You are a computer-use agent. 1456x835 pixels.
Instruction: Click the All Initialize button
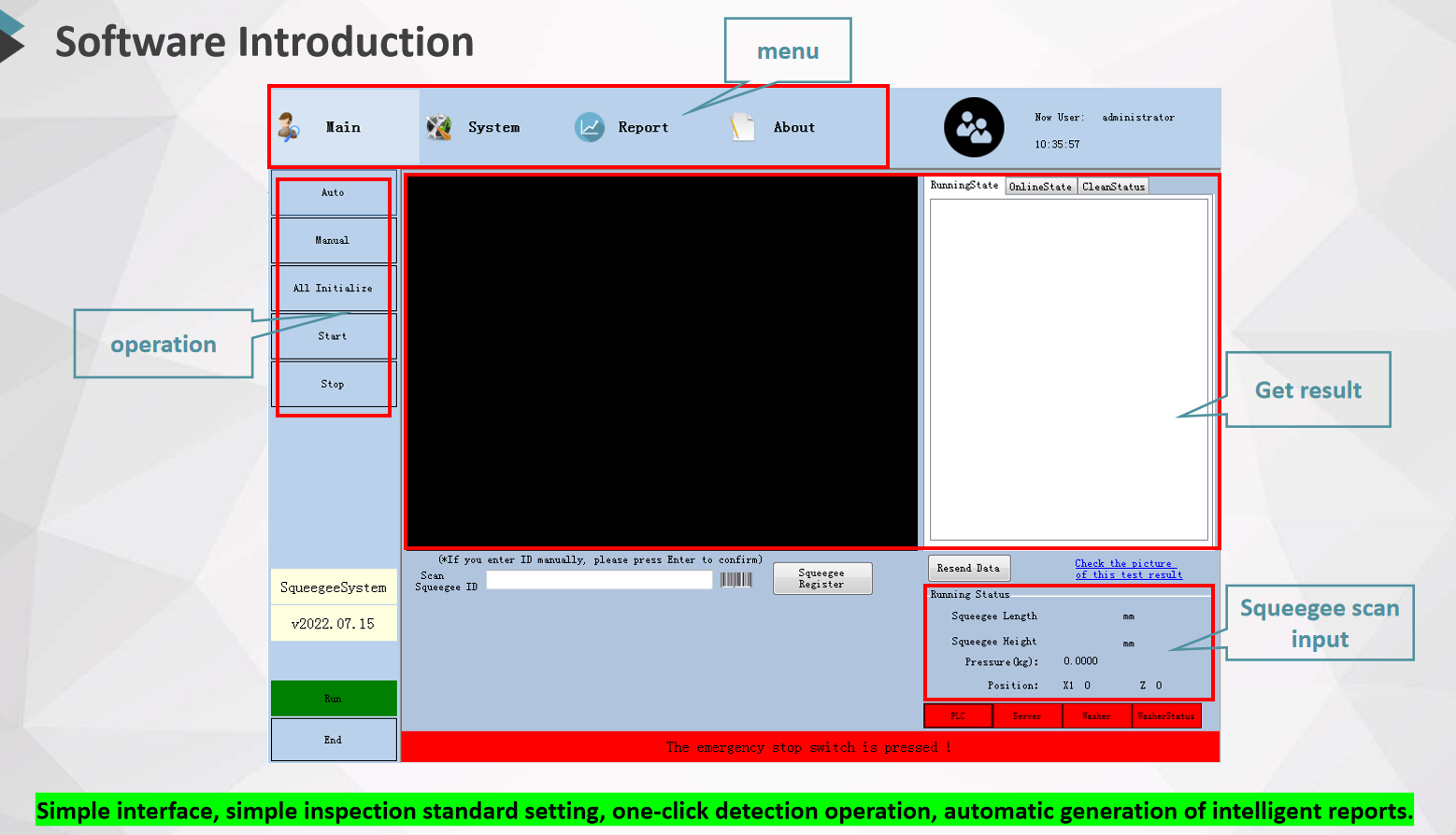pos(334,288)
